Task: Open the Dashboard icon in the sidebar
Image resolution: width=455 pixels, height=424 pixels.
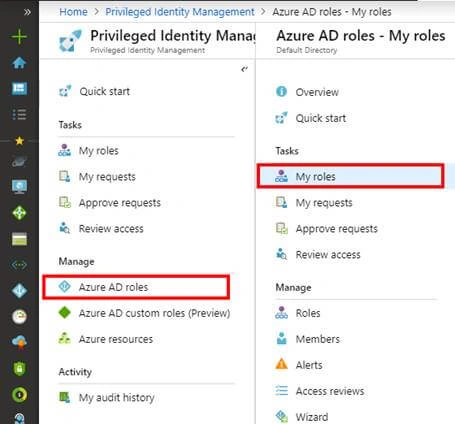Action: (x=19, y=88)
